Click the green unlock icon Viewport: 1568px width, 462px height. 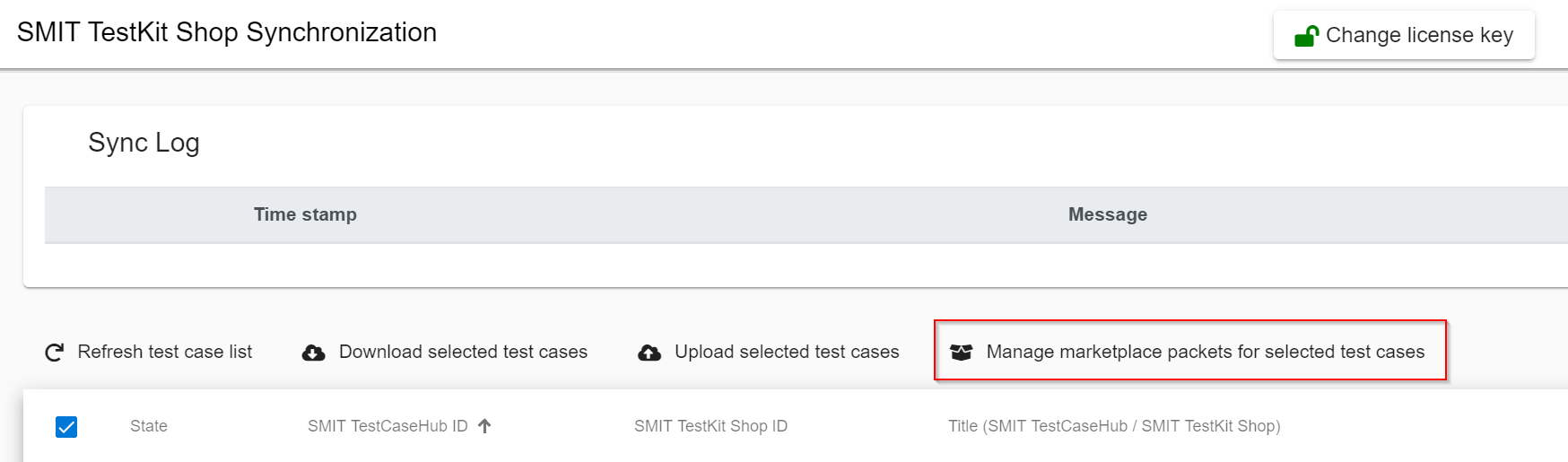pos(1306,36)
